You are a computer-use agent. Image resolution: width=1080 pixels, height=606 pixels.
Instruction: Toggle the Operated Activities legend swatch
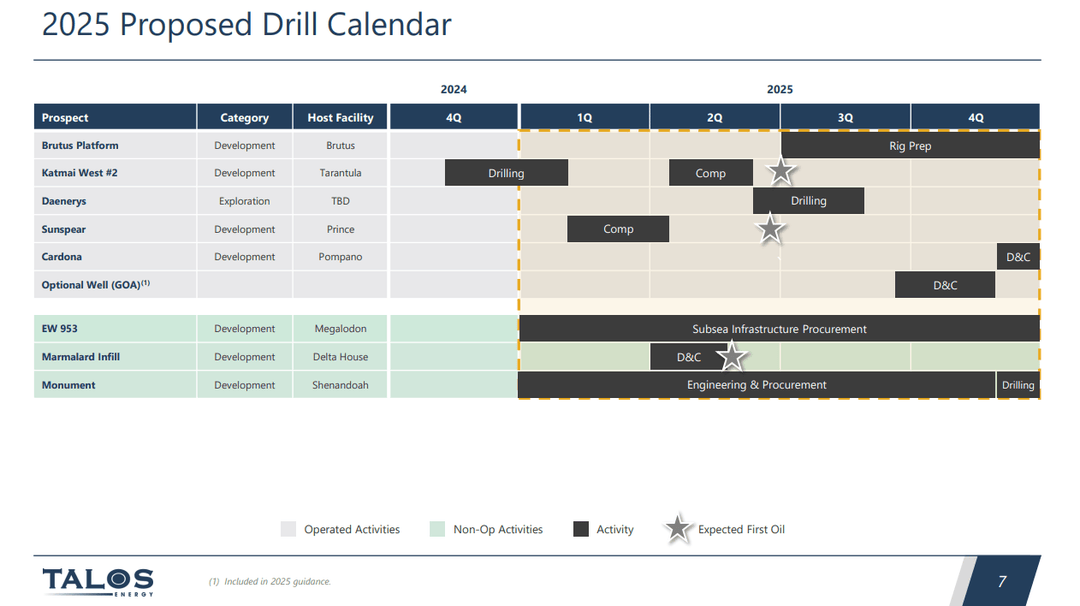pos(289,528)
